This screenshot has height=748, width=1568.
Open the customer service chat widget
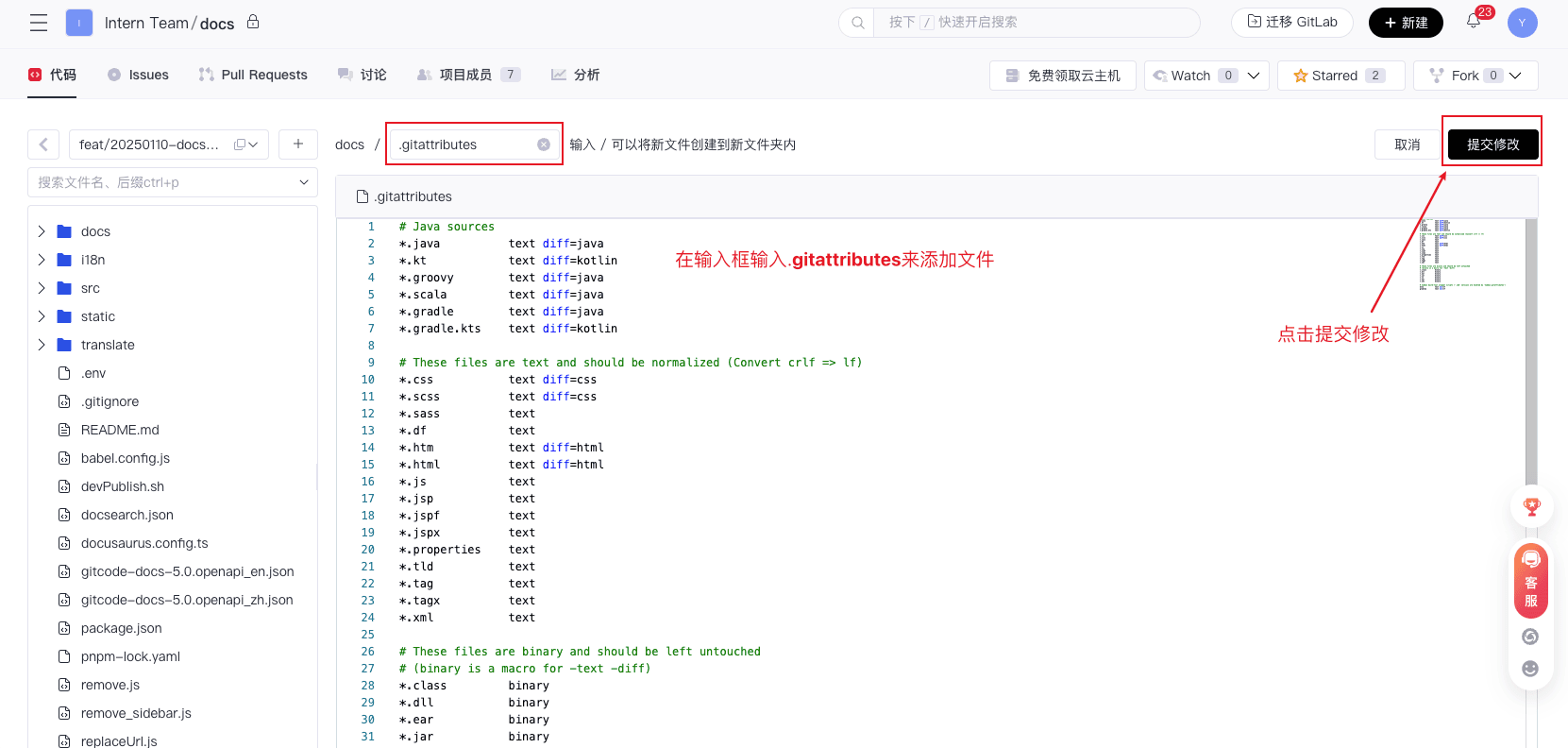(1530, 582)
